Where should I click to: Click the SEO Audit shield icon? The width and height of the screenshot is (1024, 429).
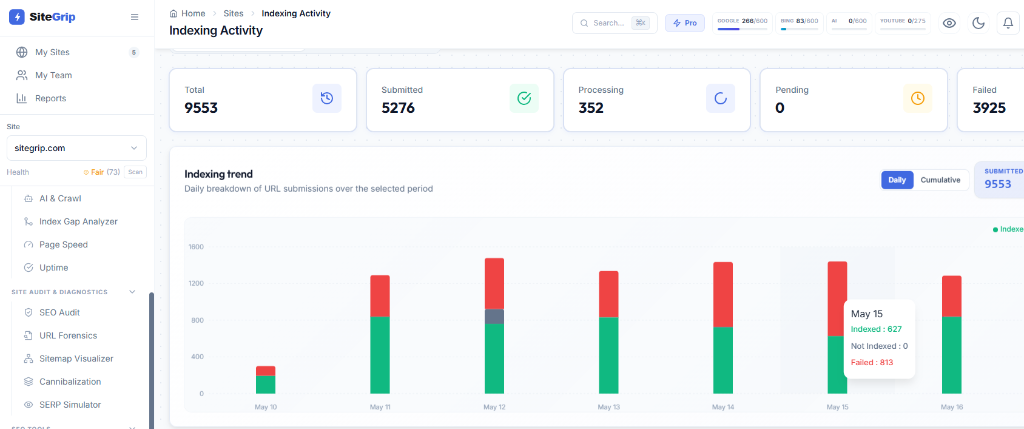(28, 313)
